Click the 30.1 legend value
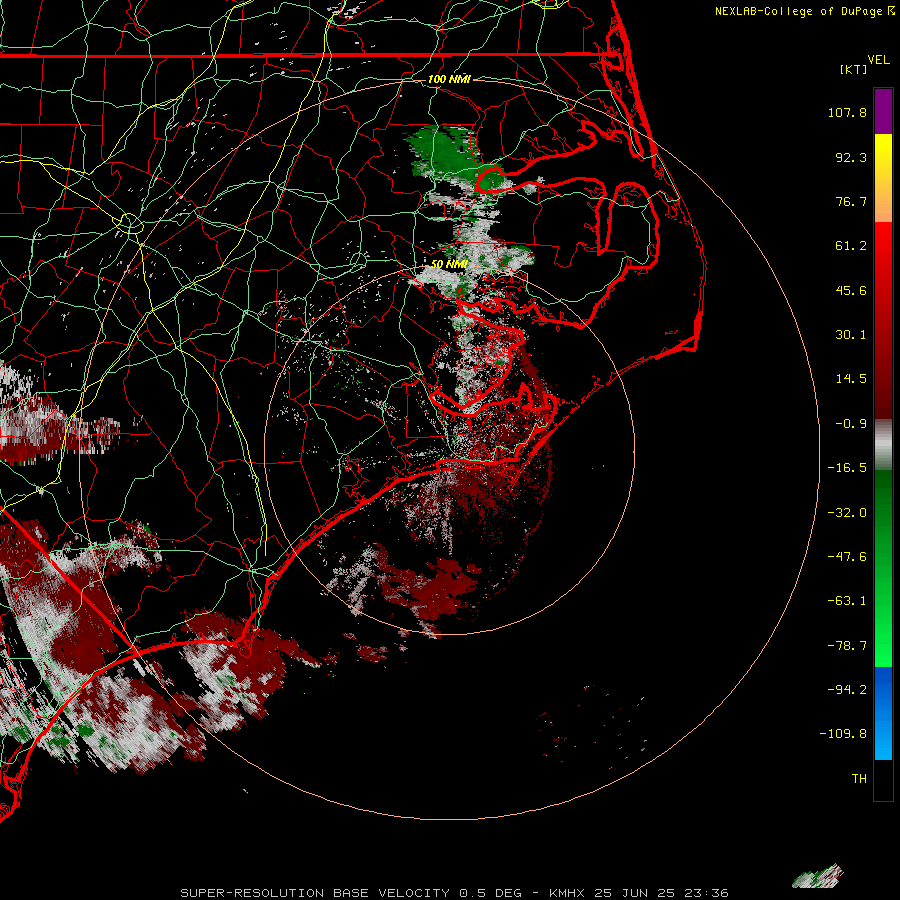The image size is (900, 900). [x=851, y=335]
